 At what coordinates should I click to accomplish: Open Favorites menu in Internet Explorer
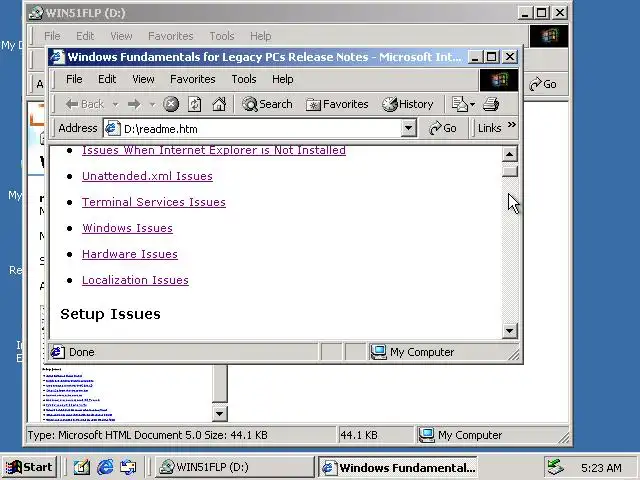(x=192, y=79)
